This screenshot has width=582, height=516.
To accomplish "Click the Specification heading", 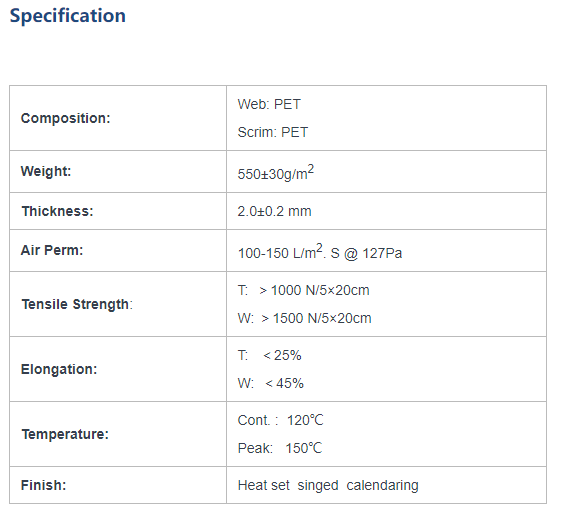I will [x=68, y=16].
